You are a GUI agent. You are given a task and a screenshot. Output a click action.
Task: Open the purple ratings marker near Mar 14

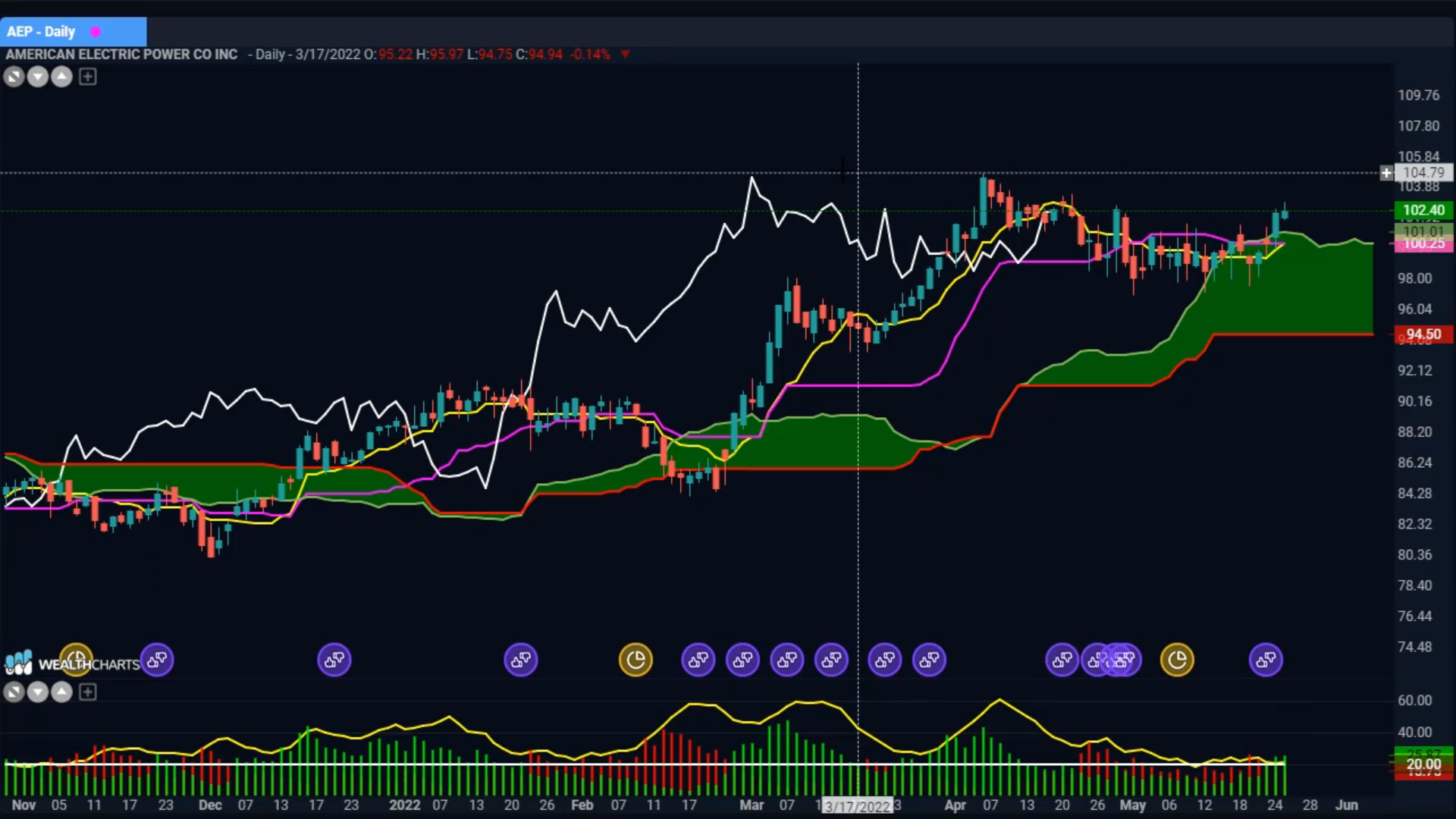click(x=832, y=660)
